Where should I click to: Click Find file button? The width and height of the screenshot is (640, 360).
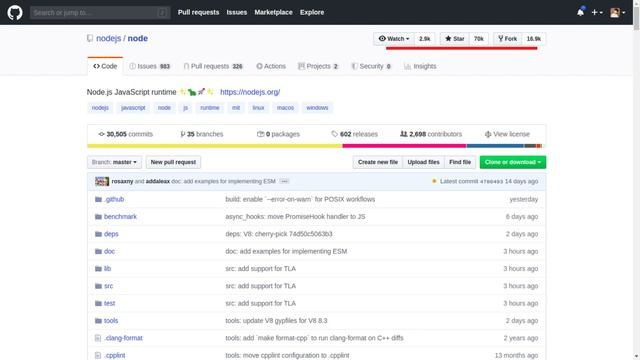tap(460, 162)
